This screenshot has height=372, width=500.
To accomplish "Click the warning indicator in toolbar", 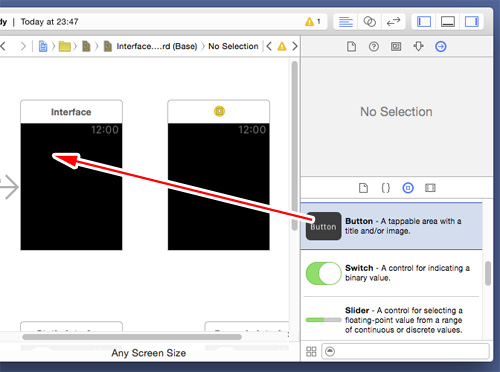I will coord(313,22).
